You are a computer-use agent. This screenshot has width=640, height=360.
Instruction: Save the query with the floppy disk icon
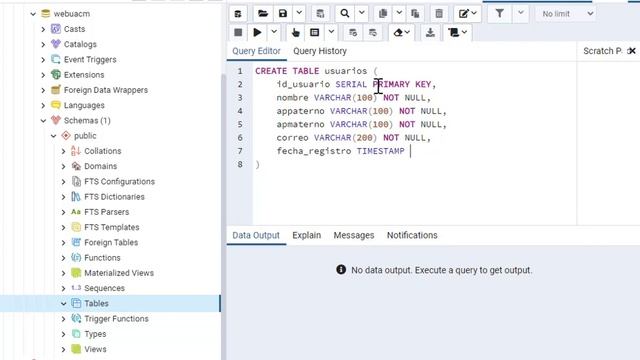(x=282, y=14)
